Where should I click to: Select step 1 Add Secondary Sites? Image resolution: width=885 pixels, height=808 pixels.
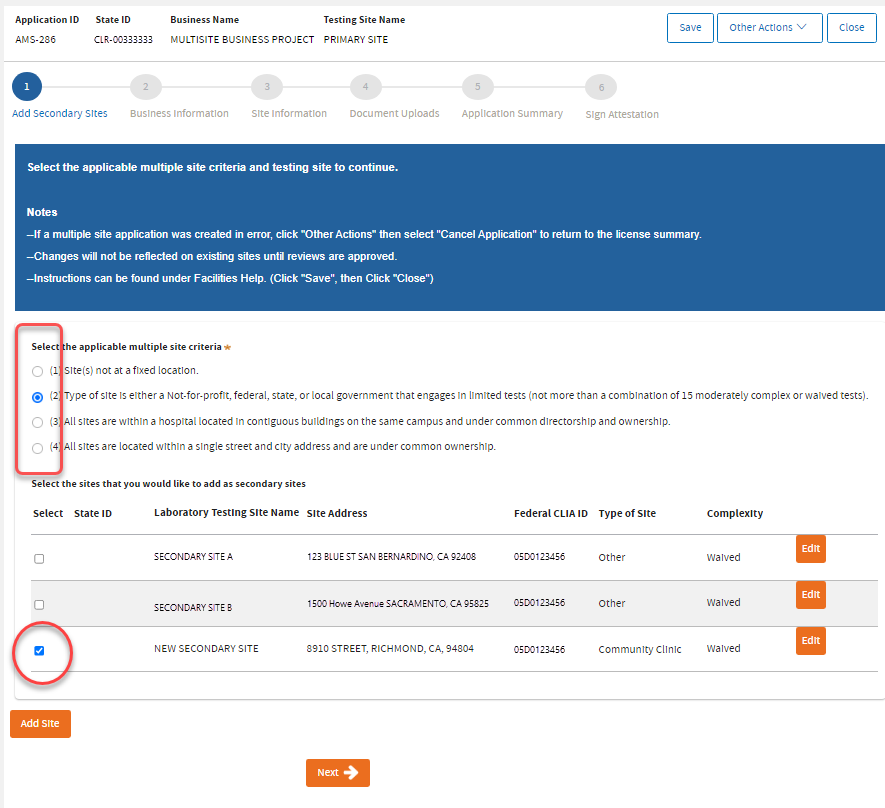27,87
